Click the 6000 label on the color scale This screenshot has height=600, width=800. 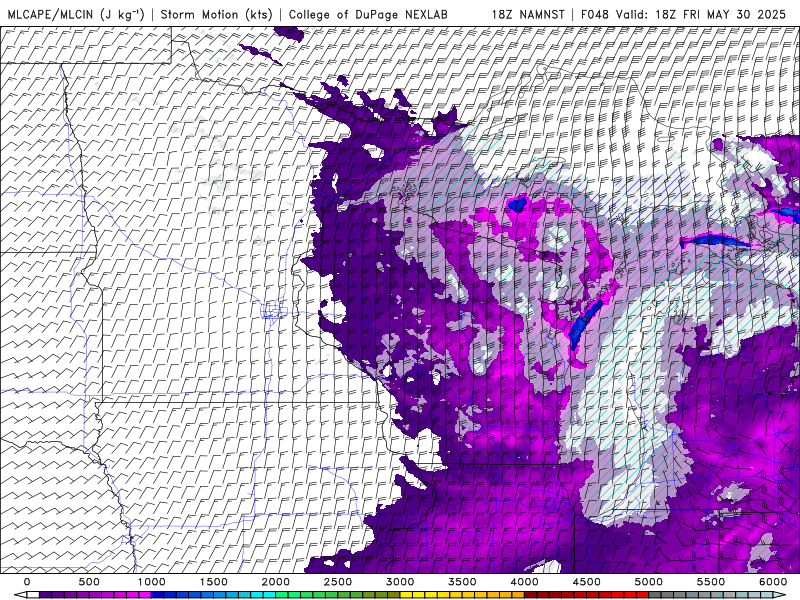click(x=773, y=582)
